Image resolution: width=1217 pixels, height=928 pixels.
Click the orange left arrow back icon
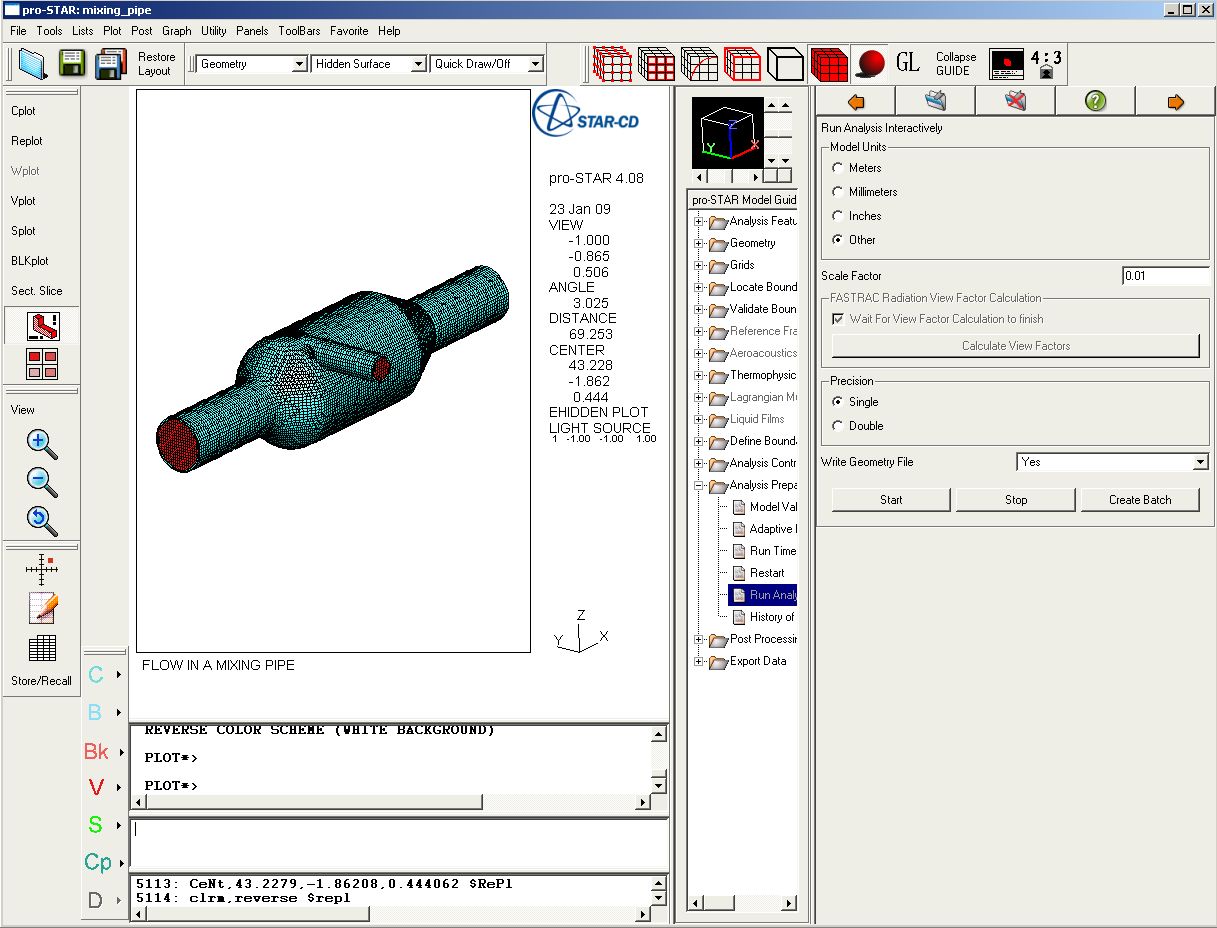(855, 101)
